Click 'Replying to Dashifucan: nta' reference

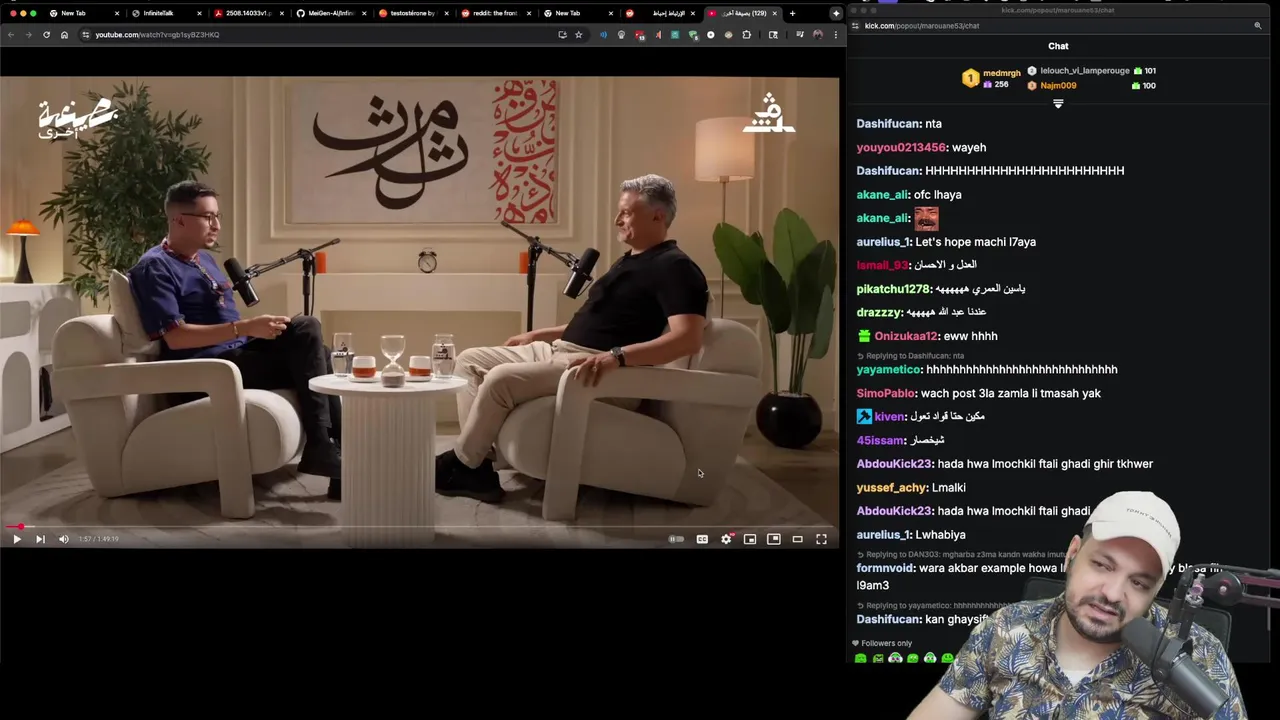tap(910, 356)
